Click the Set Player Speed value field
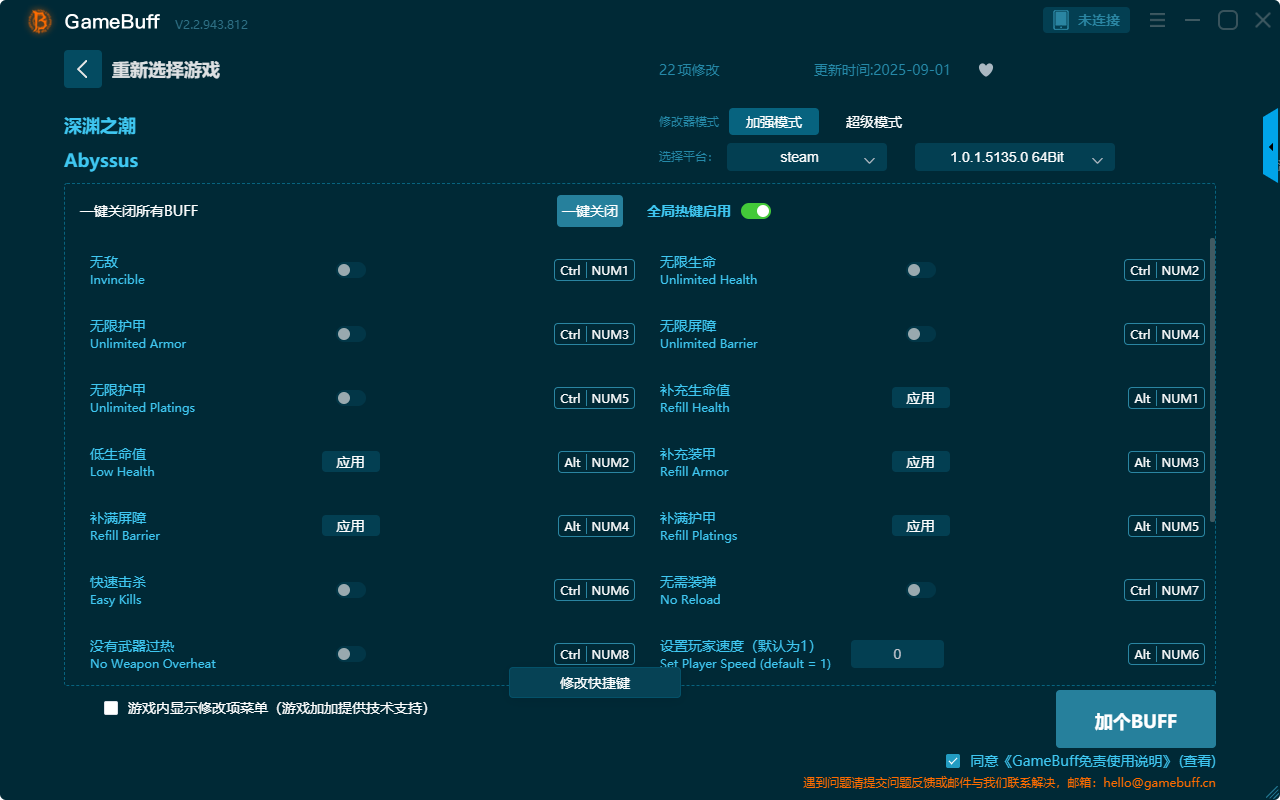Image resolution: width=1280 pixels, height=800 pixels. [897, 654]
